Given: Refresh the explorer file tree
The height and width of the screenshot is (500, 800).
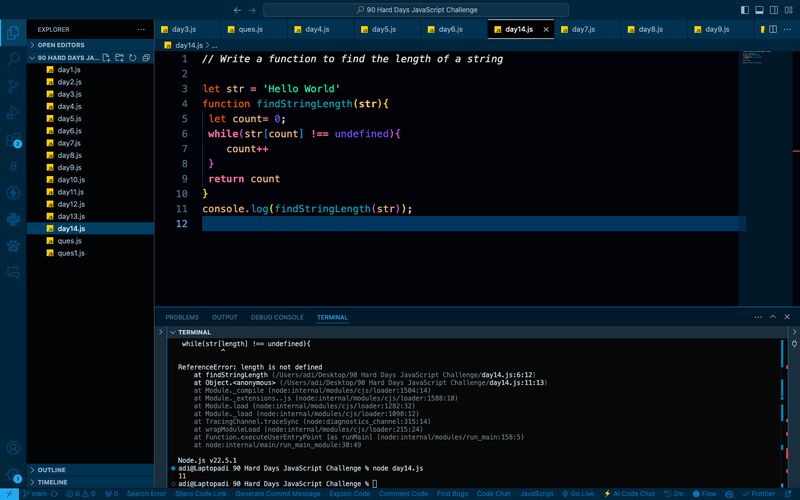Looking at the screenshot, I should 133,58.
